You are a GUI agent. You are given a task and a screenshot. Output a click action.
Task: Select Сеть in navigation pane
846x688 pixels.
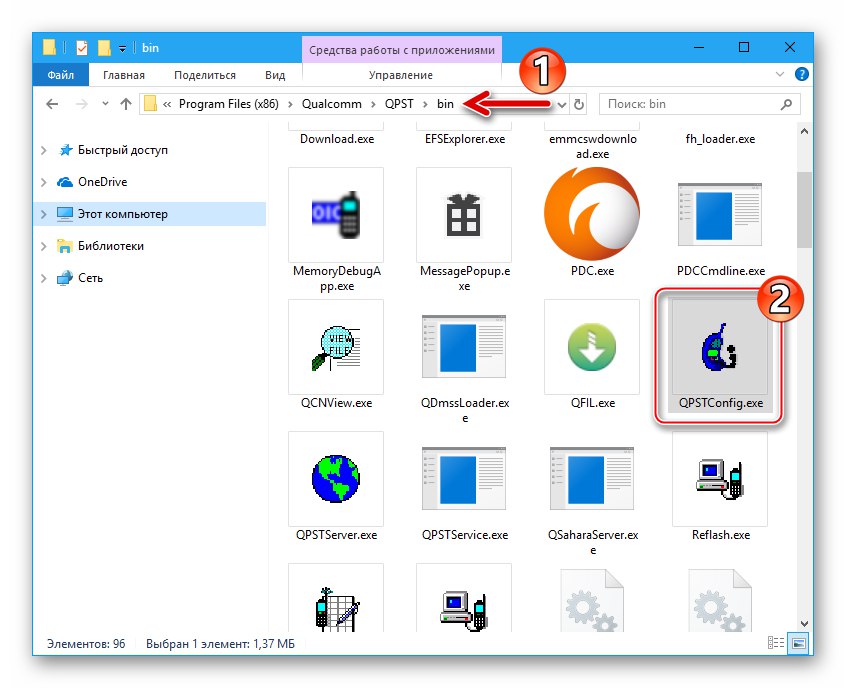tap(90, 278)
